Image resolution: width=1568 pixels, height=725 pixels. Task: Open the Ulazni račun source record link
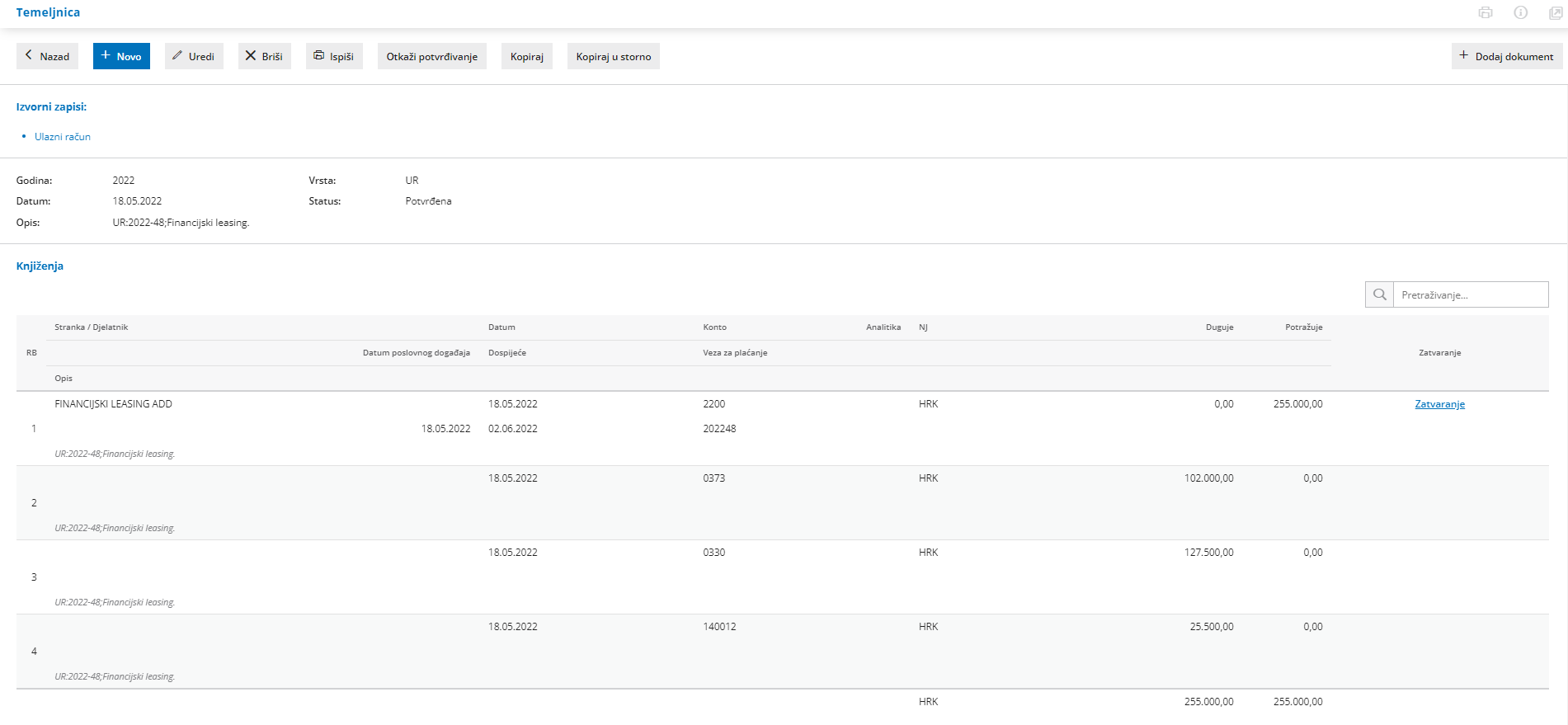click(63, 137)
